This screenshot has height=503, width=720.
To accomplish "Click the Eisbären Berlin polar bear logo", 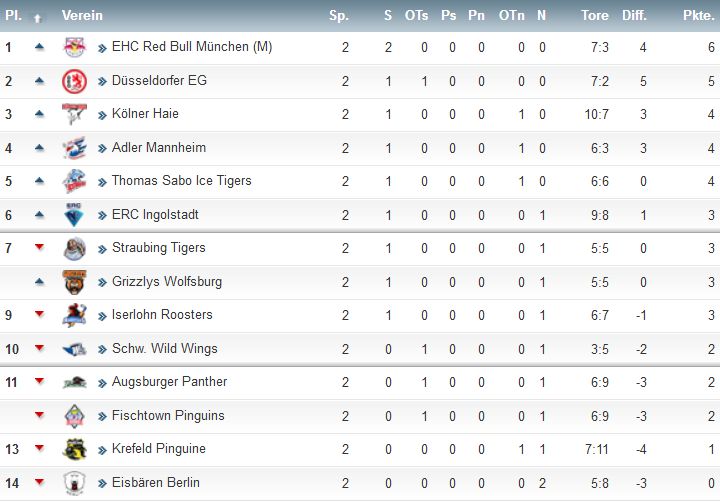I will click(x=74, y=483).
